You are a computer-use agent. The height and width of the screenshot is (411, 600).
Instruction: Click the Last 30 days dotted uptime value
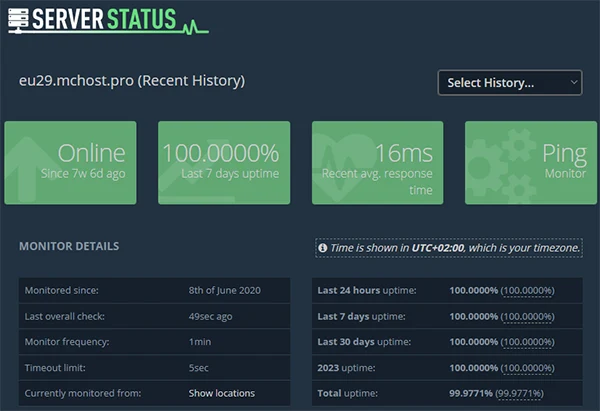[x=528, y=342]
